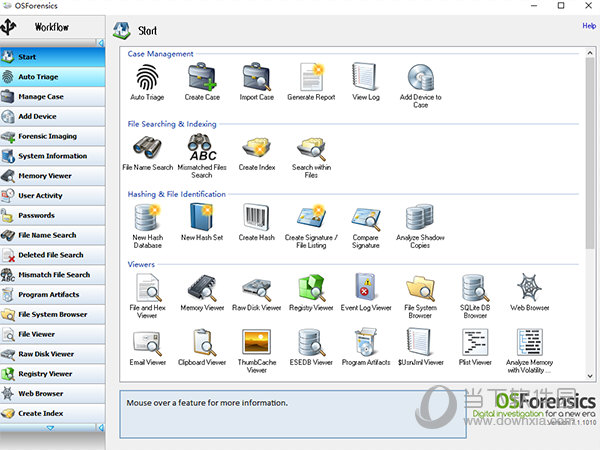Open Create Index in sidebar
The width and height of the screenshot is (600, 450).
[x=52, y=413]
